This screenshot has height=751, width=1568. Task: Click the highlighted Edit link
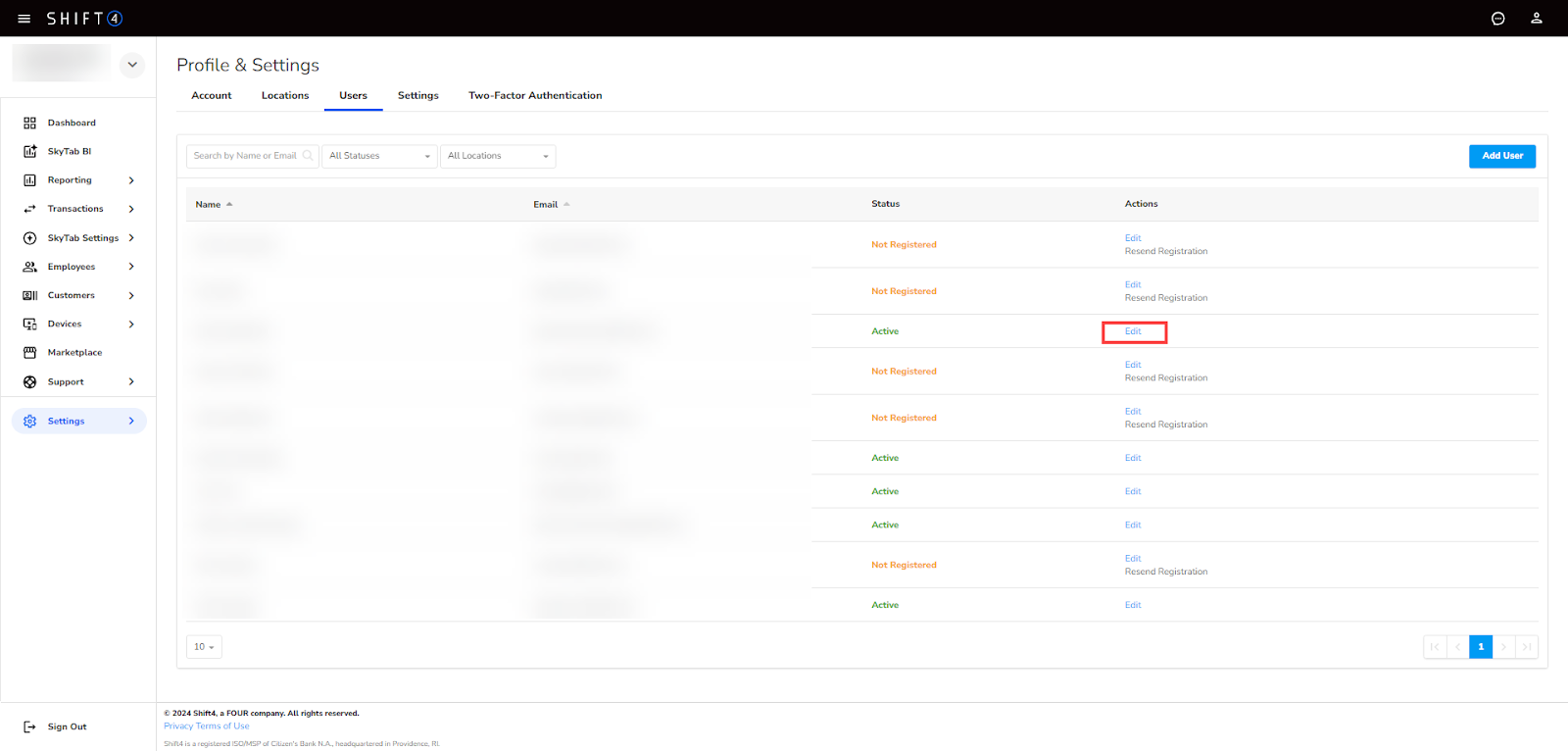click(1133, 332)
